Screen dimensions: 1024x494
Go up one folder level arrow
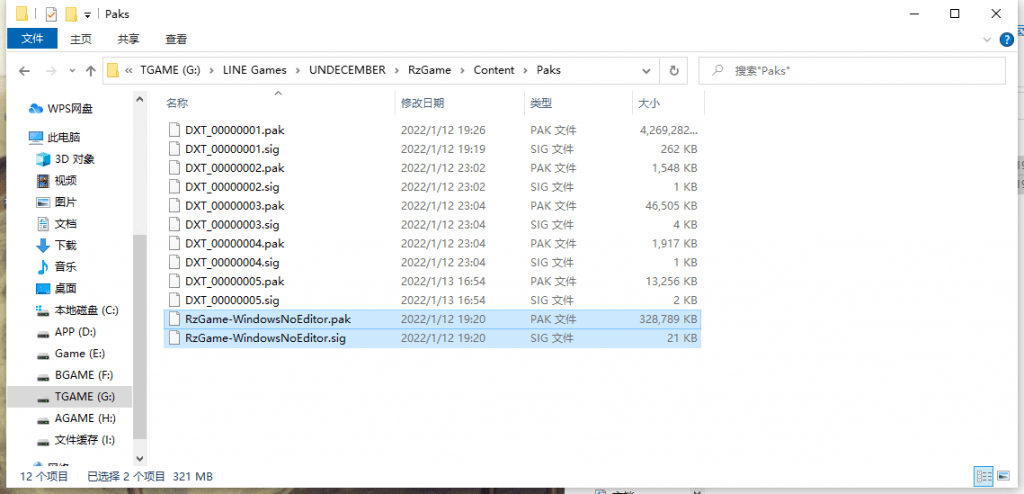pos(91,71)
